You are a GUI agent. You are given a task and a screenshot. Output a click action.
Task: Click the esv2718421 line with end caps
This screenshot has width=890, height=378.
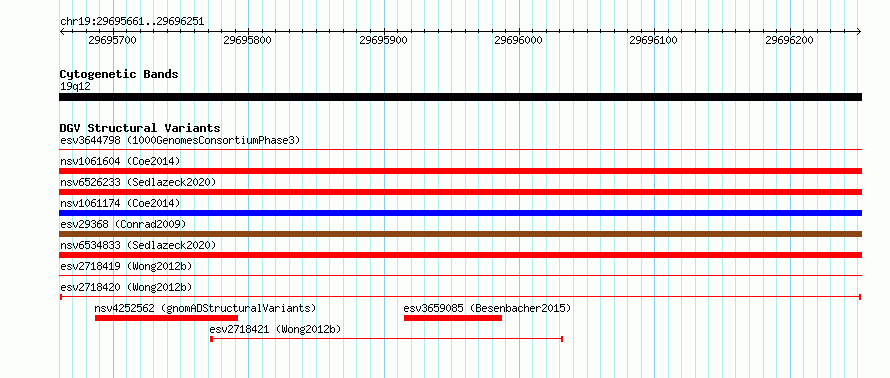[387, 339]
